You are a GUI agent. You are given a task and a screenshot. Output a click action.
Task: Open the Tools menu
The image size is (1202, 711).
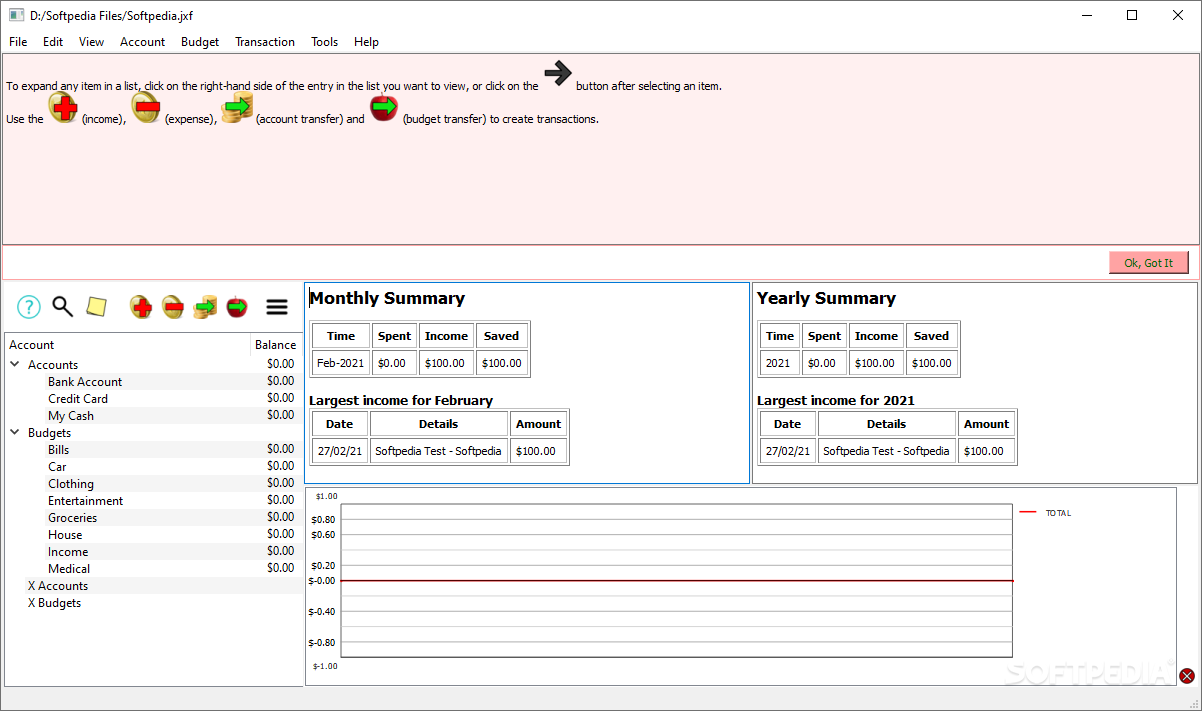[x=324, y=42]
